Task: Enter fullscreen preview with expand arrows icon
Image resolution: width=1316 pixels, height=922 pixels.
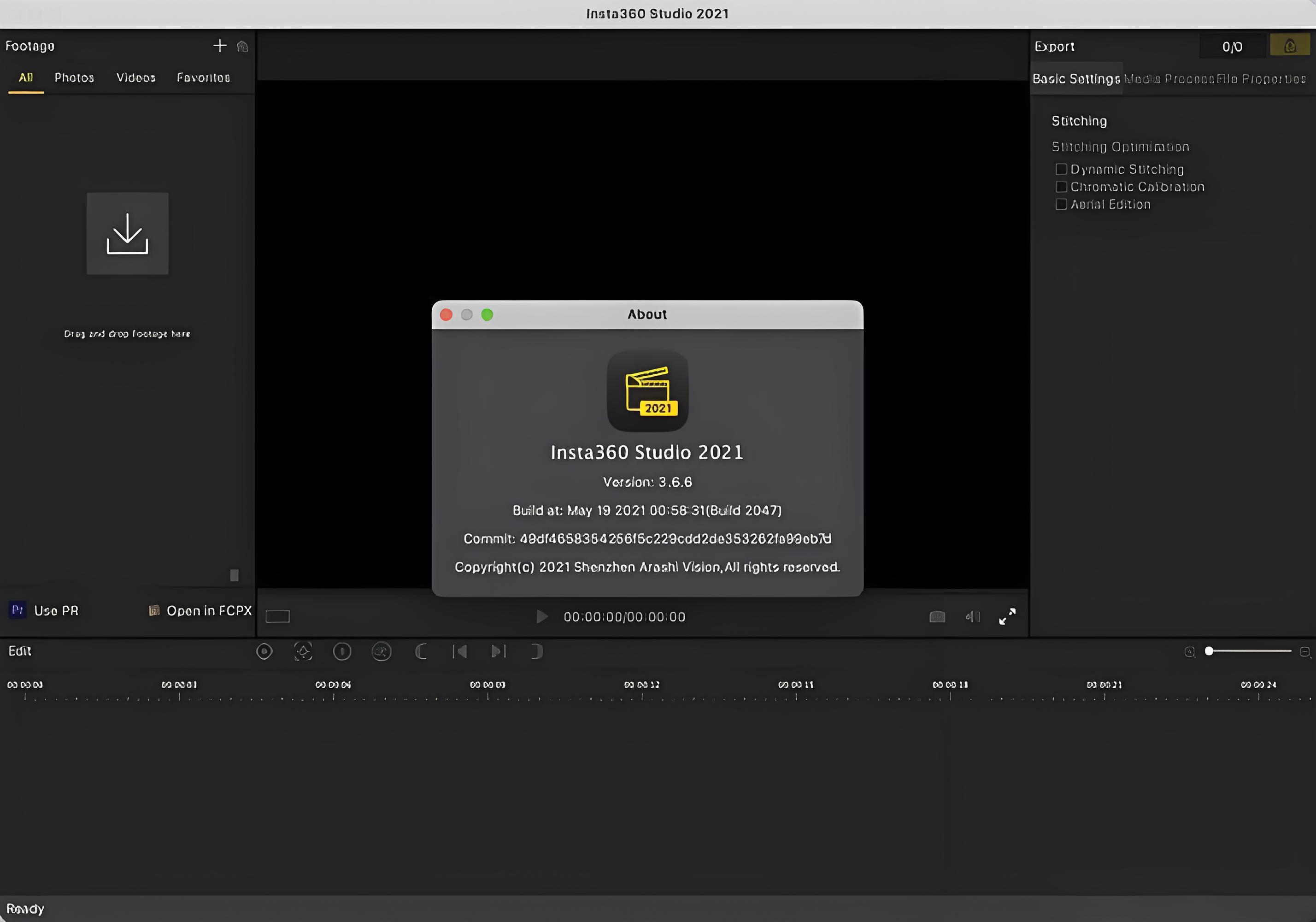Action: pyautogui.click(x=1007, y=616)
